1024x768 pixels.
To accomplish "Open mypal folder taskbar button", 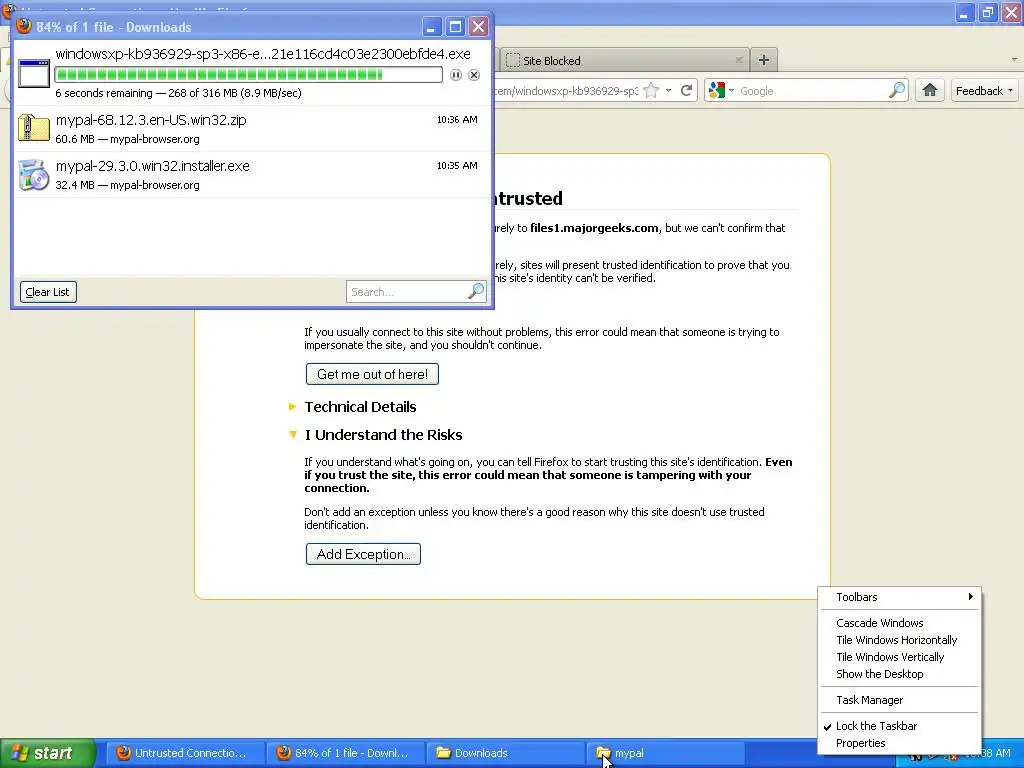I will (665, 753).
